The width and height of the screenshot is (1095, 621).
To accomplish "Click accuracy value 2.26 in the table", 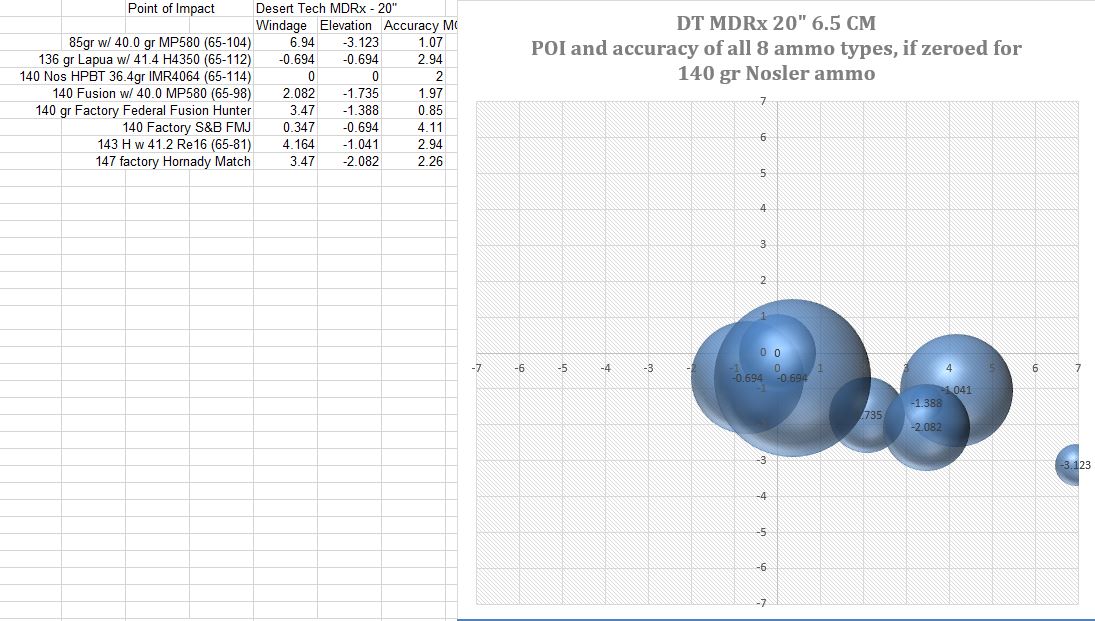I will point(430,161).
